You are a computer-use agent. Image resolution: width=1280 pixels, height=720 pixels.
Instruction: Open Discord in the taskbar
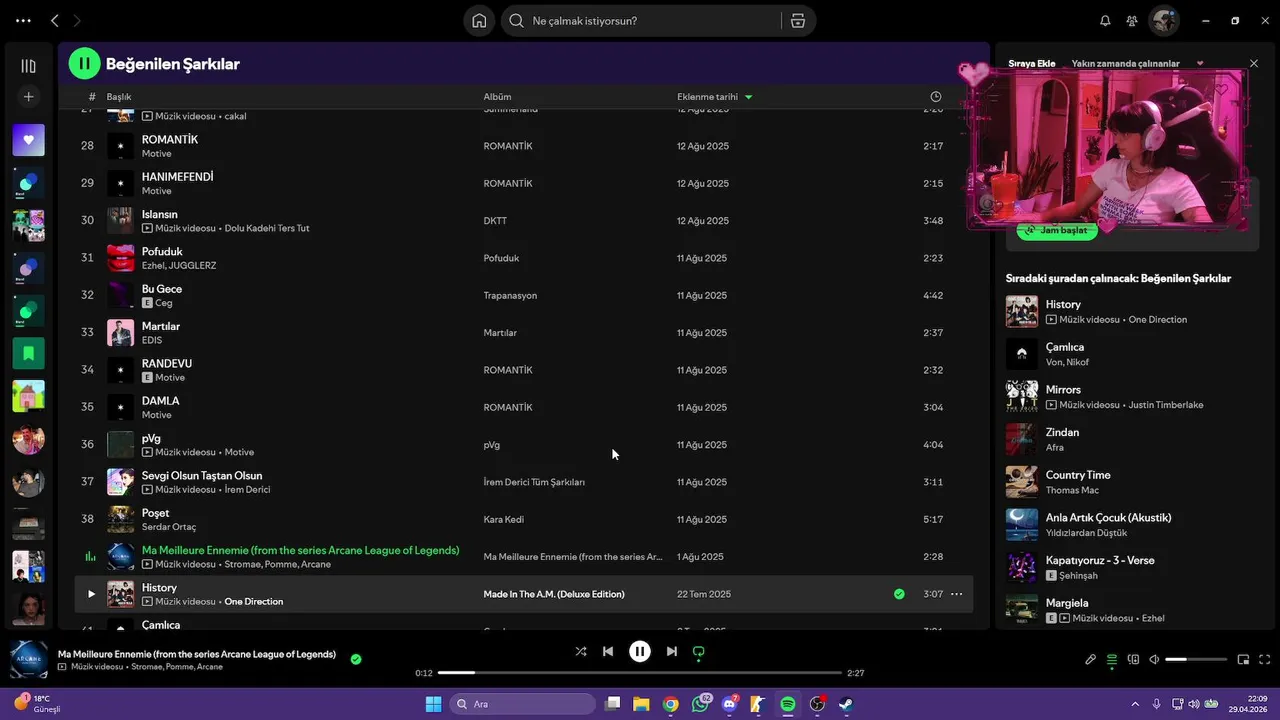click(730, 704)
